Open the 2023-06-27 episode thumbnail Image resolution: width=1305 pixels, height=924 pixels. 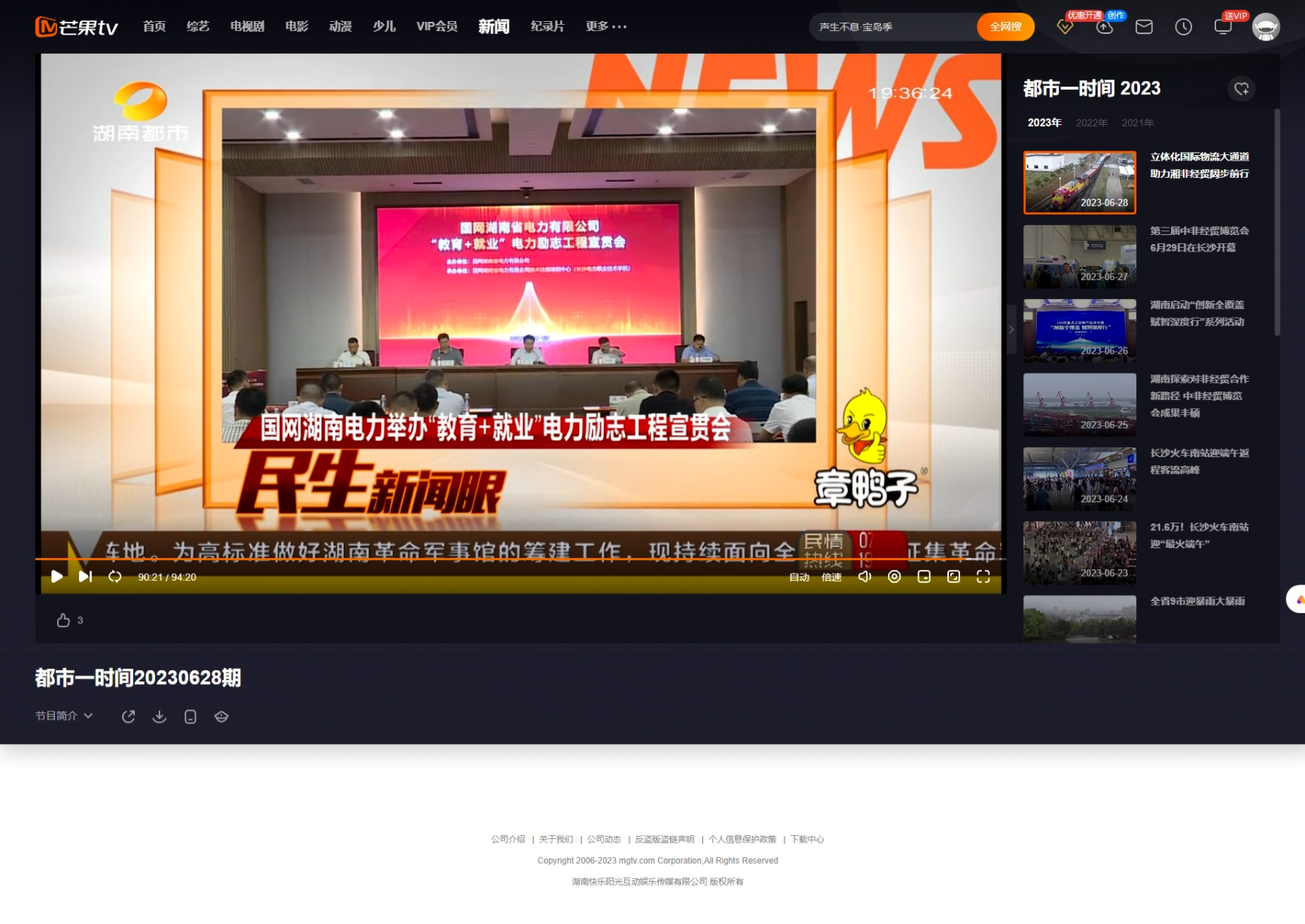tap(1079, 256)
